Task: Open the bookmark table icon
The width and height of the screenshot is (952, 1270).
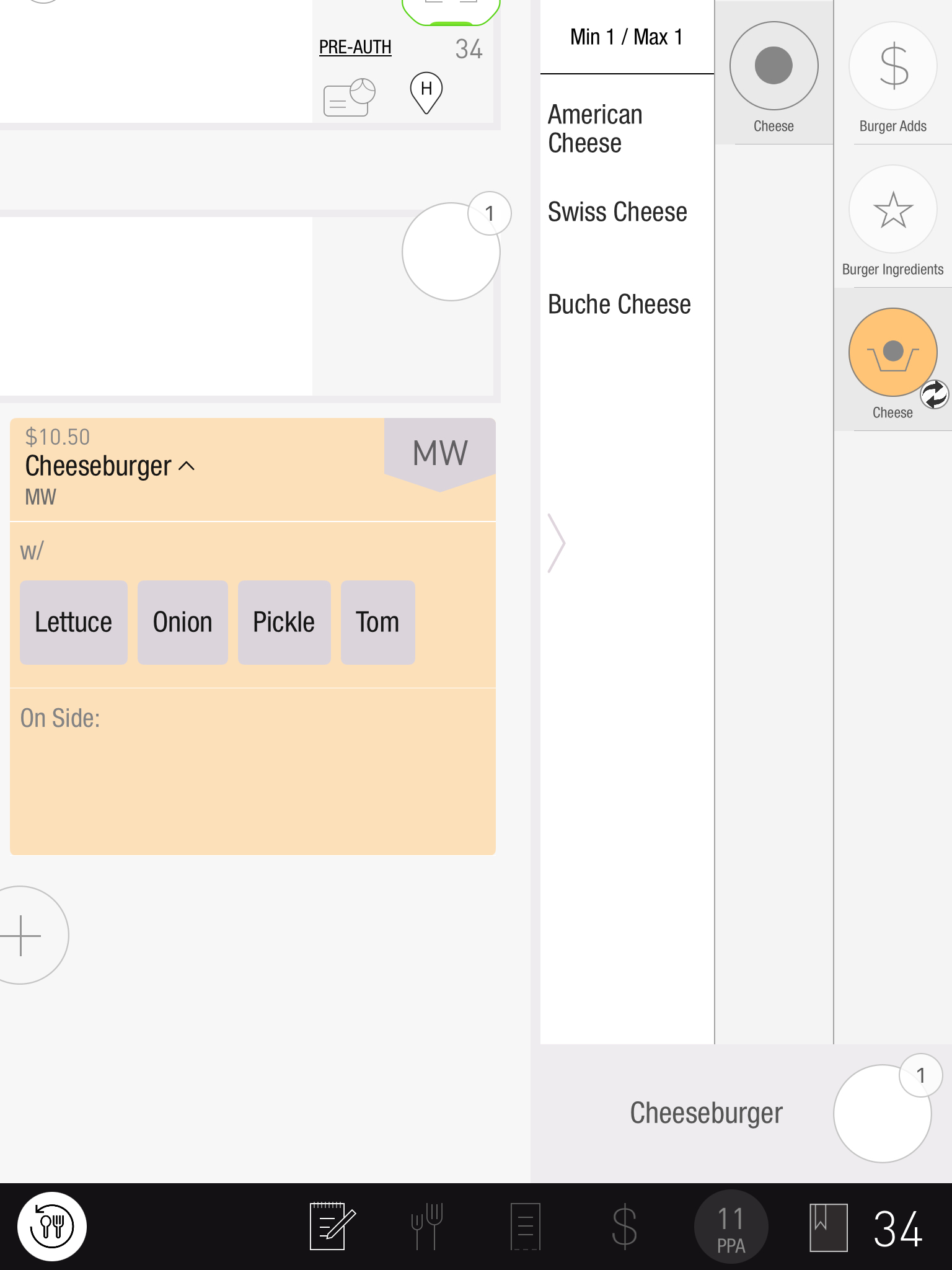Action: (828, 1227)
